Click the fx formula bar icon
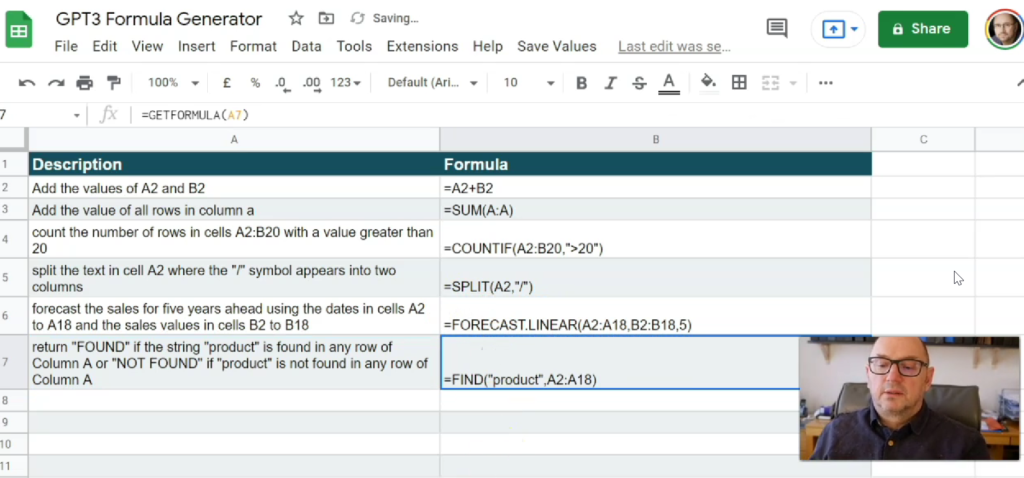The height and width of the screenshot is (478, 1024). [x=108, y=115]
